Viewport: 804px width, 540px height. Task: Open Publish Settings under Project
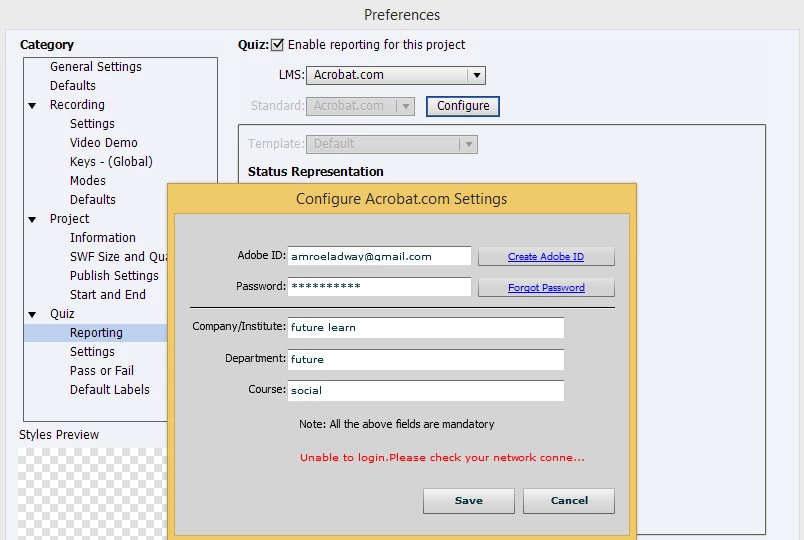tap(114, 275)
